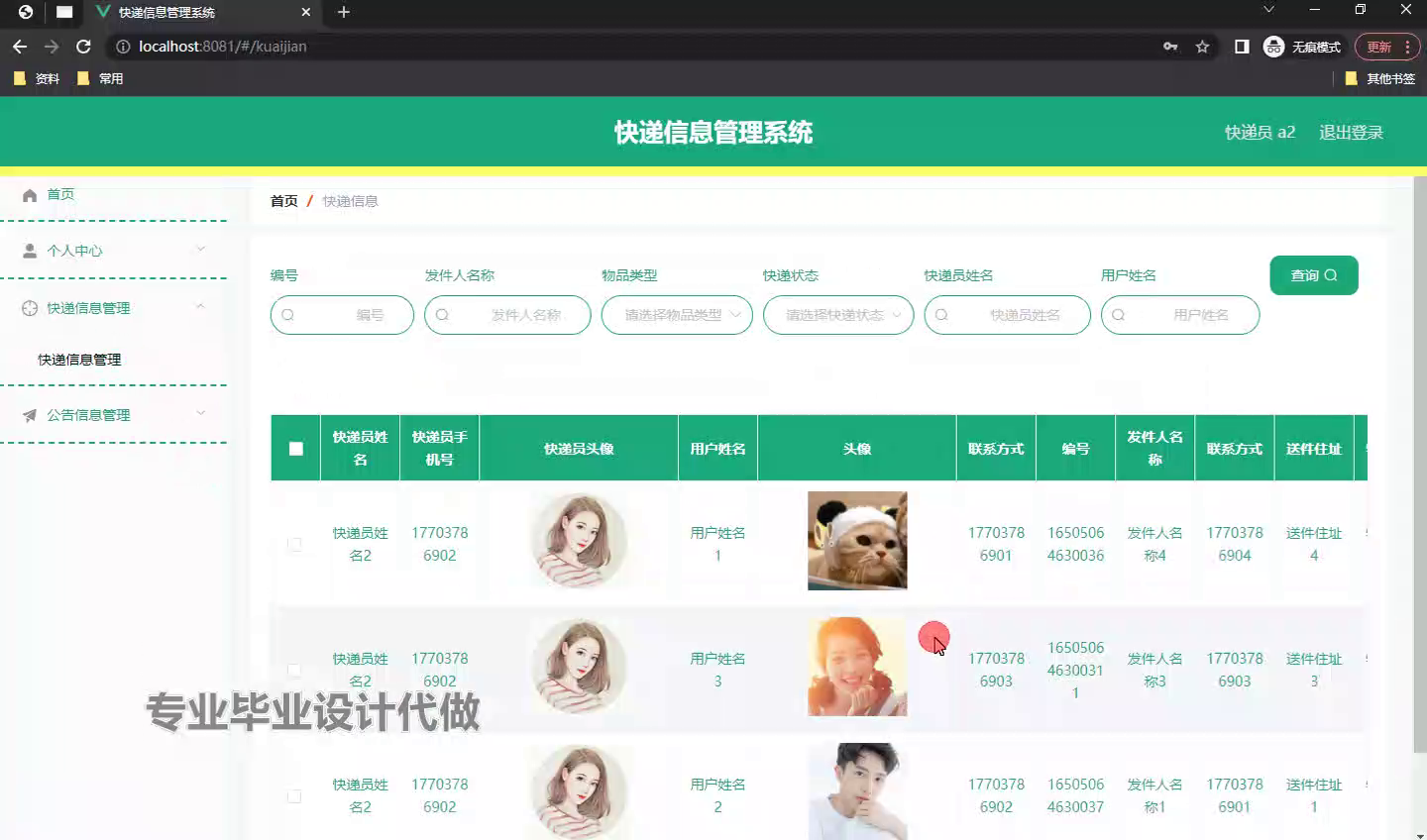Open the 公告信息管理 sidebar menu
This screenshot has width=1427, height=840.
click(113, 415)
